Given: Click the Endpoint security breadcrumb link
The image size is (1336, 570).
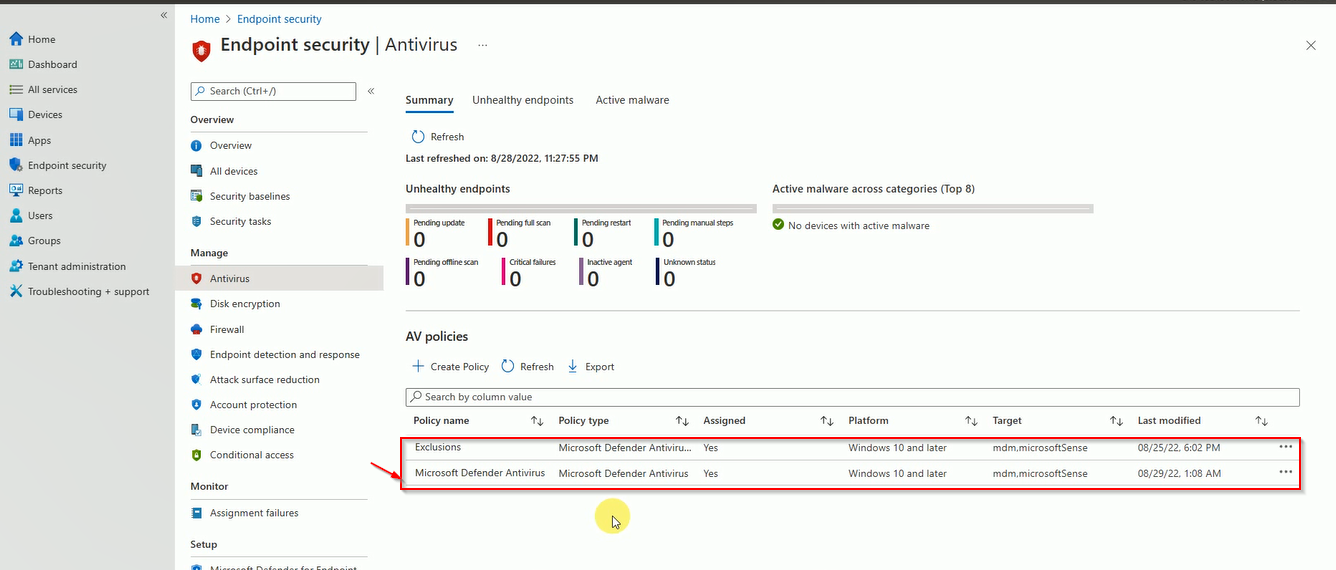Looking at the screenshot, I should pos(279,19).
